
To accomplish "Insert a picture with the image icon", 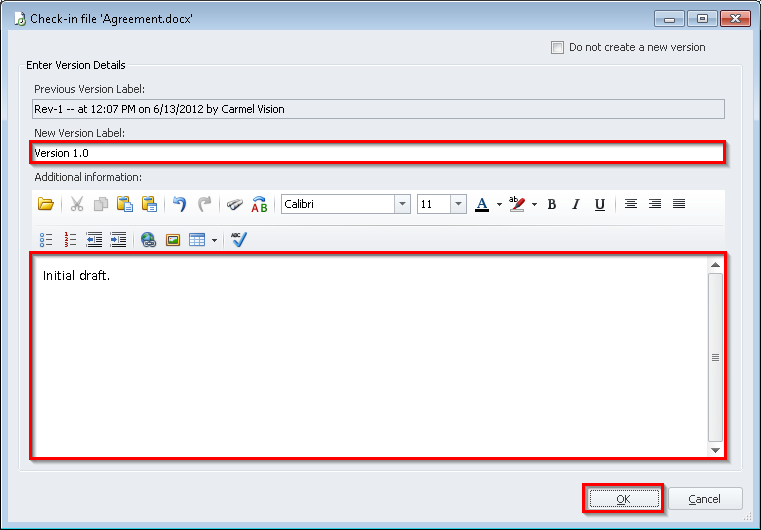I will (173, 240).
